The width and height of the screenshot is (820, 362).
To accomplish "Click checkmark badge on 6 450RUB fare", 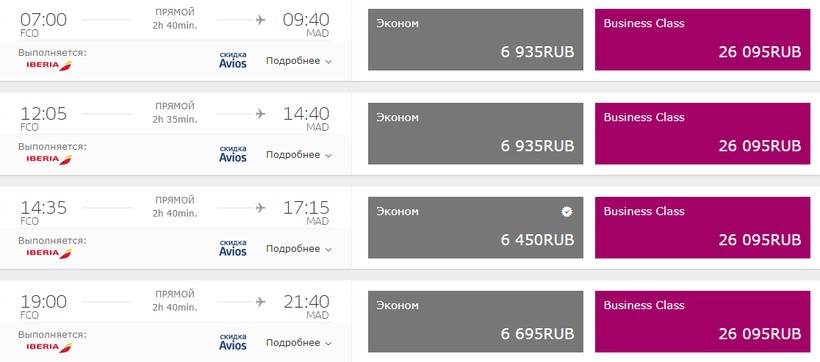I will 567,211.
